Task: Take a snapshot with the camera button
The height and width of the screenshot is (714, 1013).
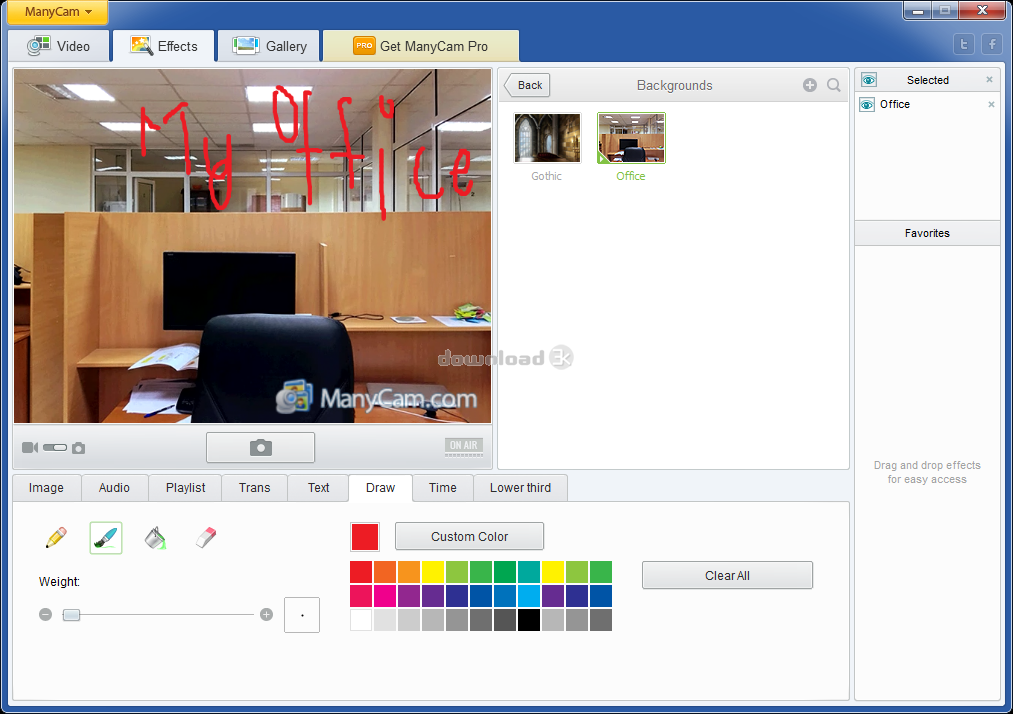Action: (260, 447)
